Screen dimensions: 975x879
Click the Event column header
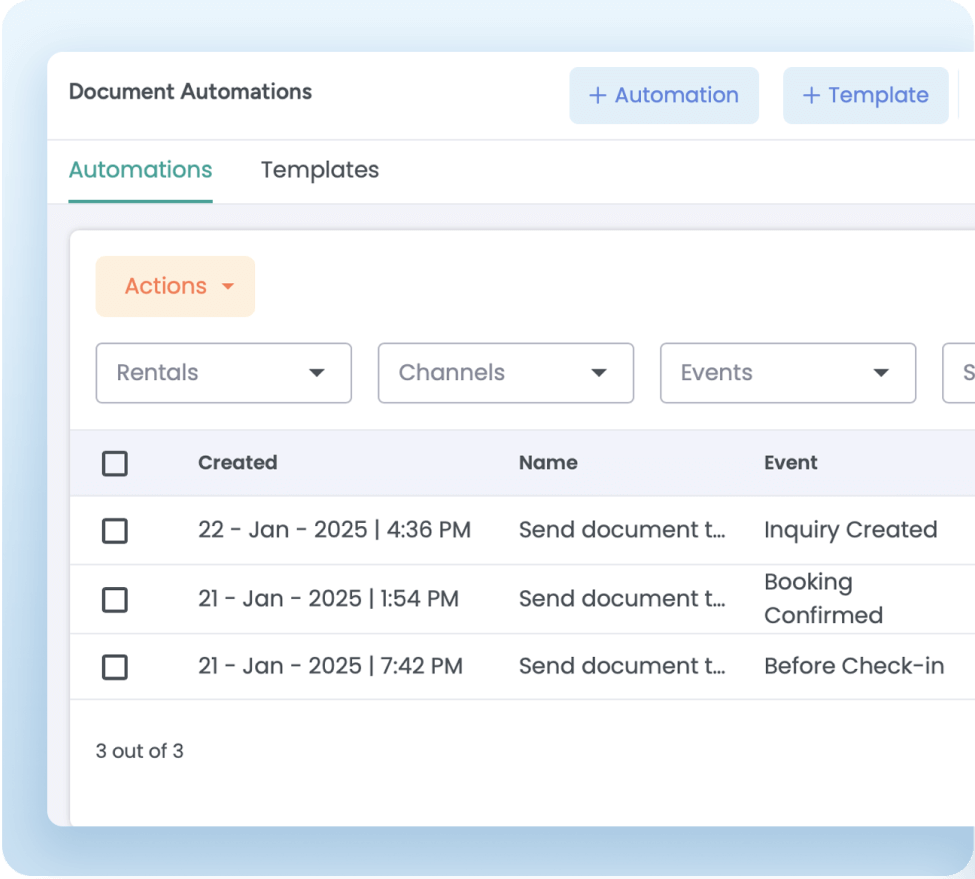coord(790,463)
